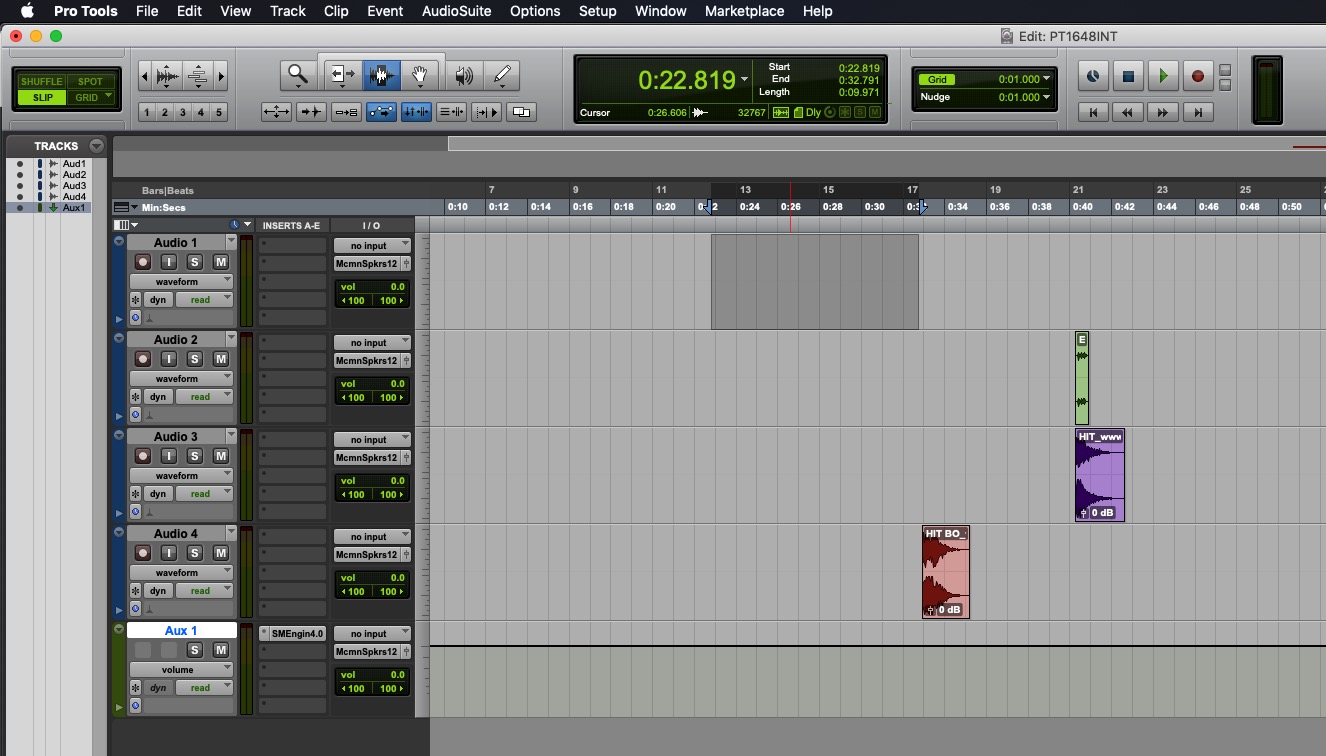Click the audio zoom waveform button

pyautogui.click(x=169, y=76)
